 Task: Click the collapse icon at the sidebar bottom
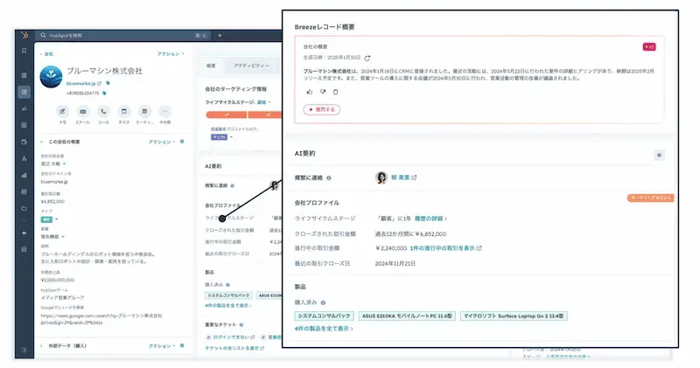pyautogui.click(x=24, y=350)
